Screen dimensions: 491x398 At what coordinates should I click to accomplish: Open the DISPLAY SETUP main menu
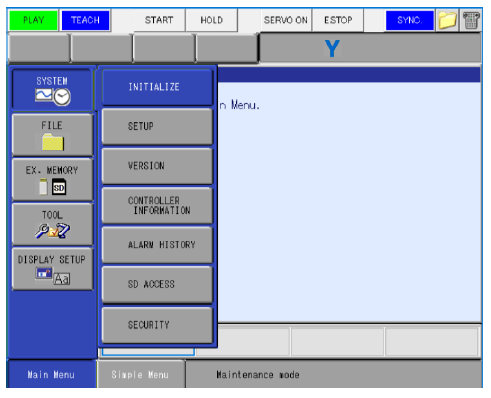pos(53,269)
